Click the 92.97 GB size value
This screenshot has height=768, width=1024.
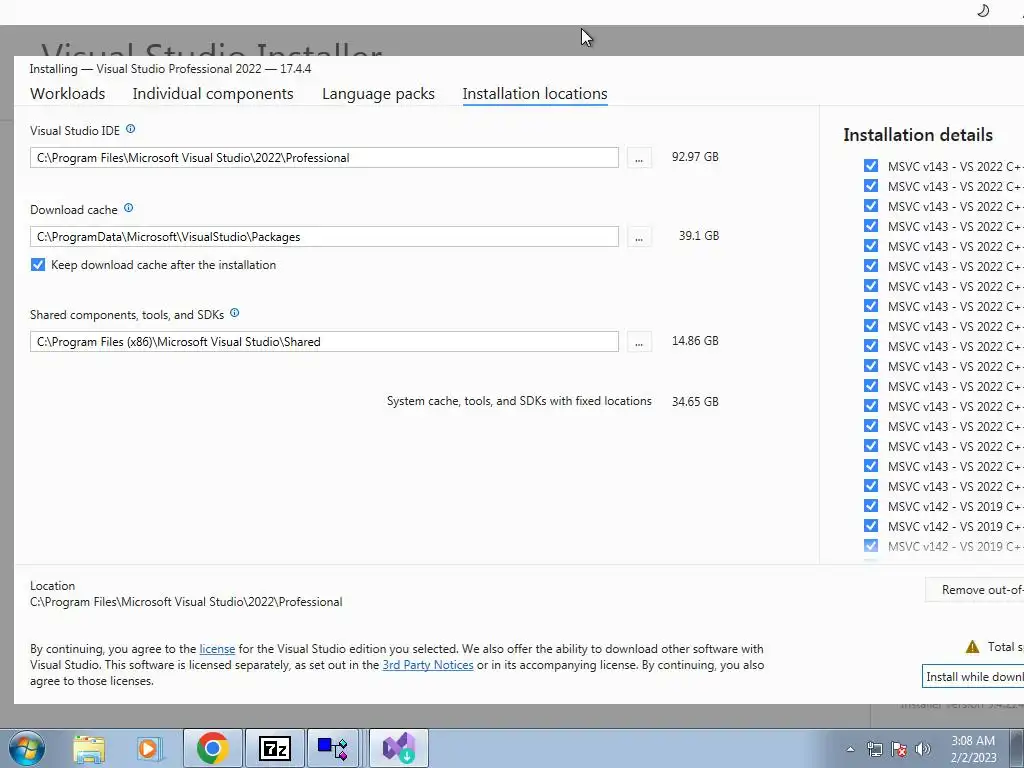[695, 157]
